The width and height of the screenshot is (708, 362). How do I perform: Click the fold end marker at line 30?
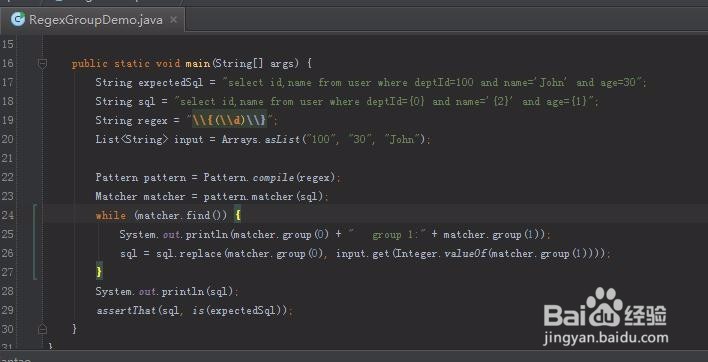click(x=42, y=329)
